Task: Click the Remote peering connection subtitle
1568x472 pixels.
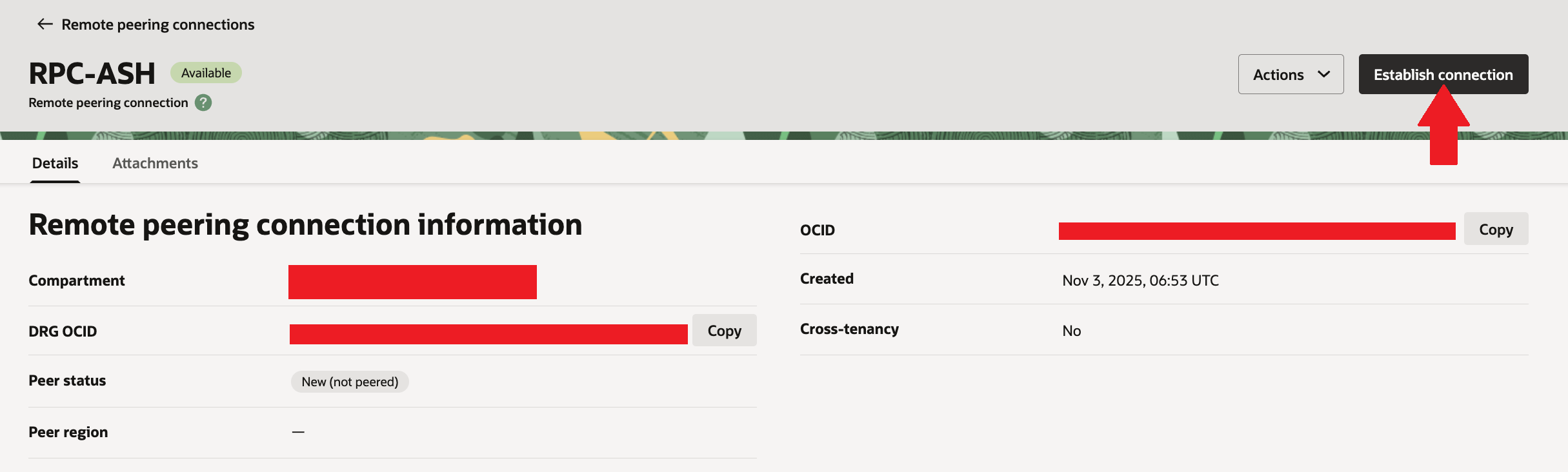Action: coord(108,103)
